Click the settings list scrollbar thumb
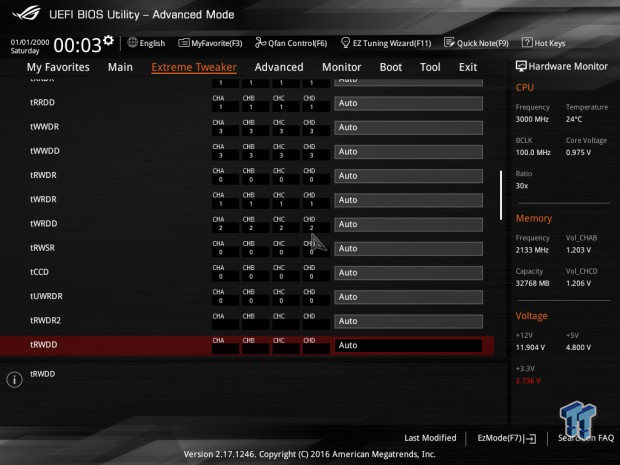This screenshot has width=620, height=465. point(501,195)
